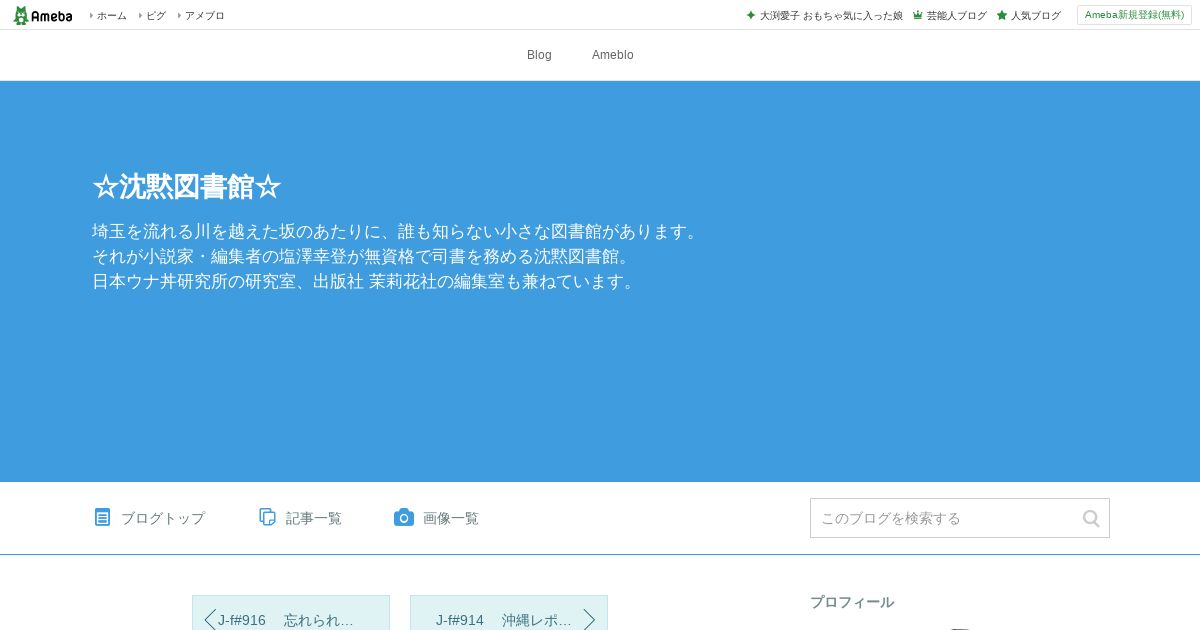Viewport: 1200px width, 630px height.
Task: Click the right chevron on J-f#914 card
Action: (589, 620)
